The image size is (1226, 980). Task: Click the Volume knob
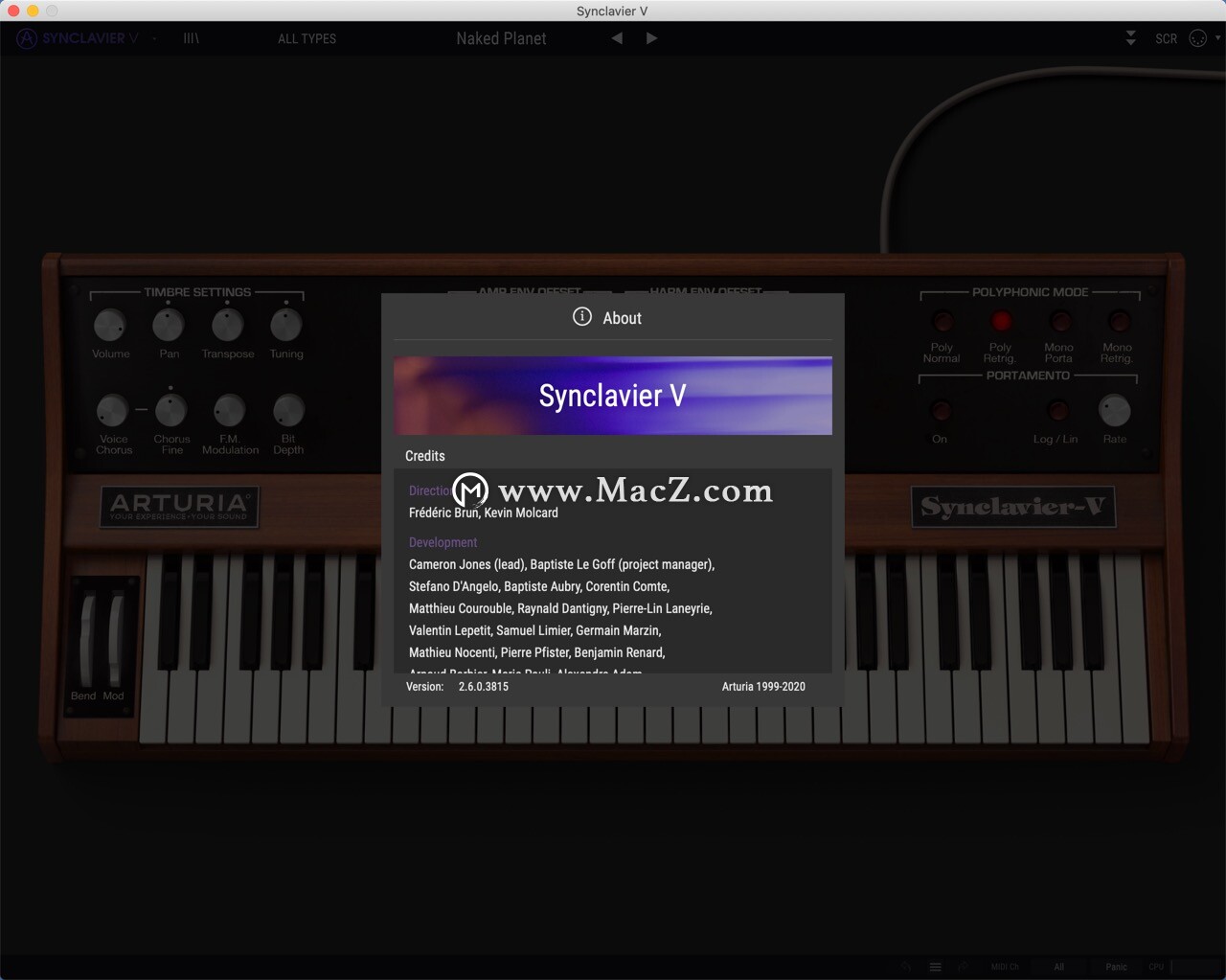coord(110,326)
